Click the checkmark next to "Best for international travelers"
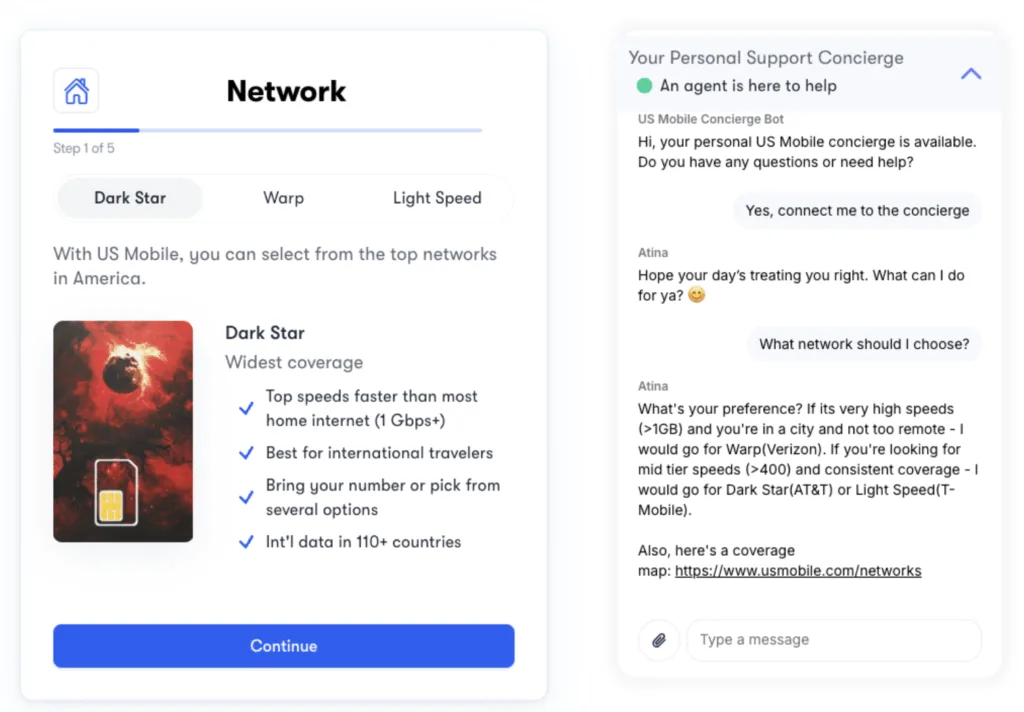 [246, 453]
